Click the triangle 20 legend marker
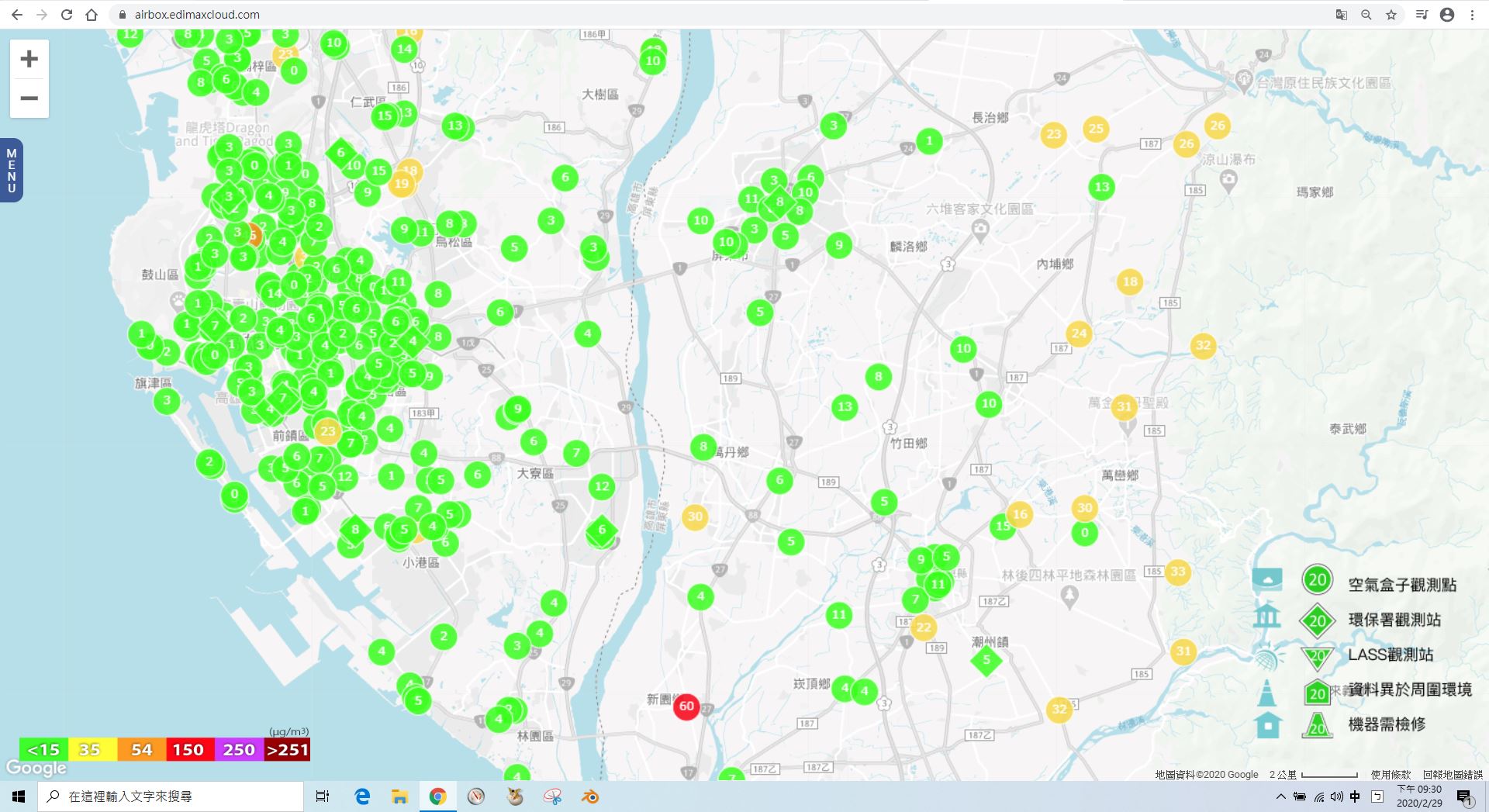Image resolution: width=1489 pixels, height=812 pixels. pyautogui.click(x=1318, y=658)
